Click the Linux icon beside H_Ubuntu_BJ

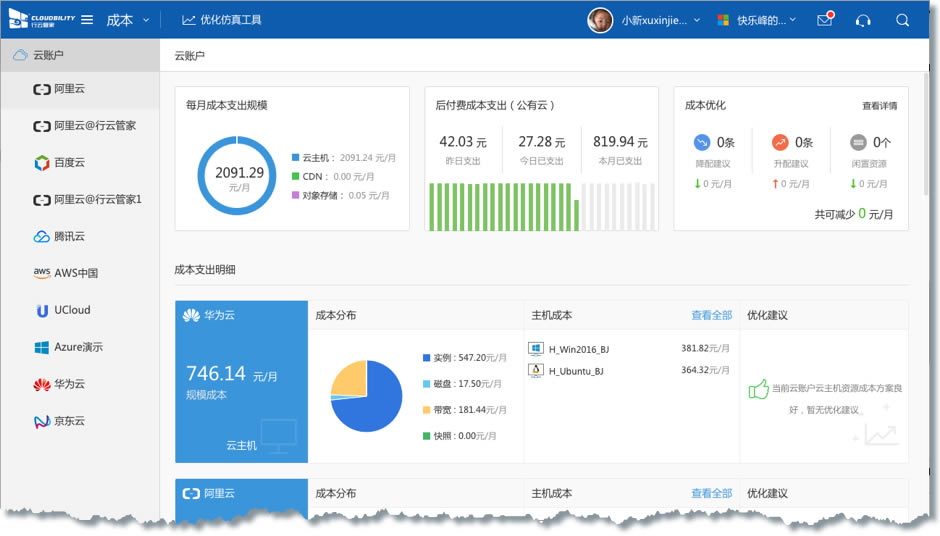coord(536,370)
